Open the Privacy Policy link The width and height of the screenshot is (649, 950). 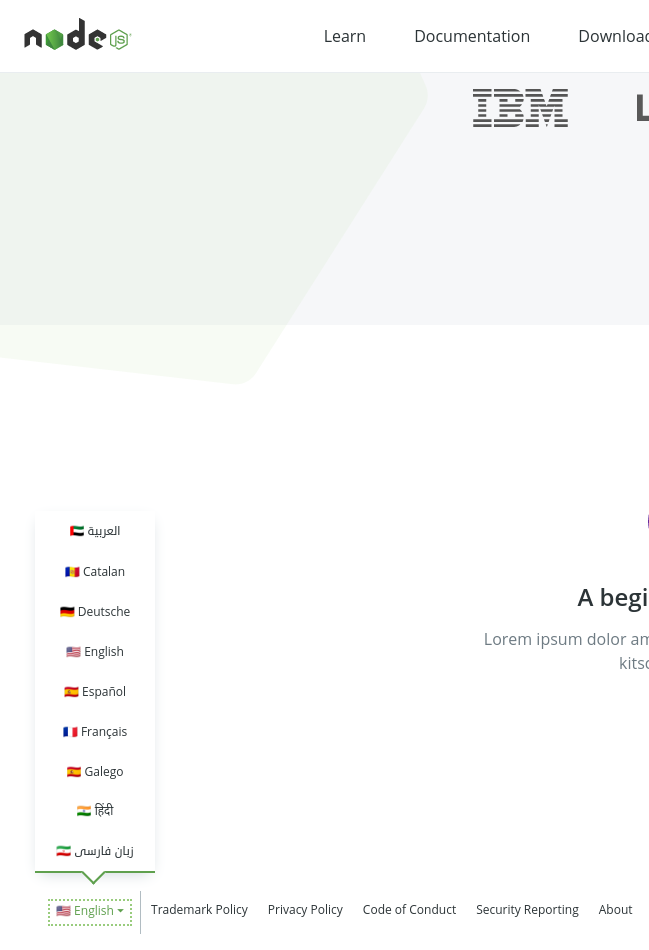pos(305,909)
